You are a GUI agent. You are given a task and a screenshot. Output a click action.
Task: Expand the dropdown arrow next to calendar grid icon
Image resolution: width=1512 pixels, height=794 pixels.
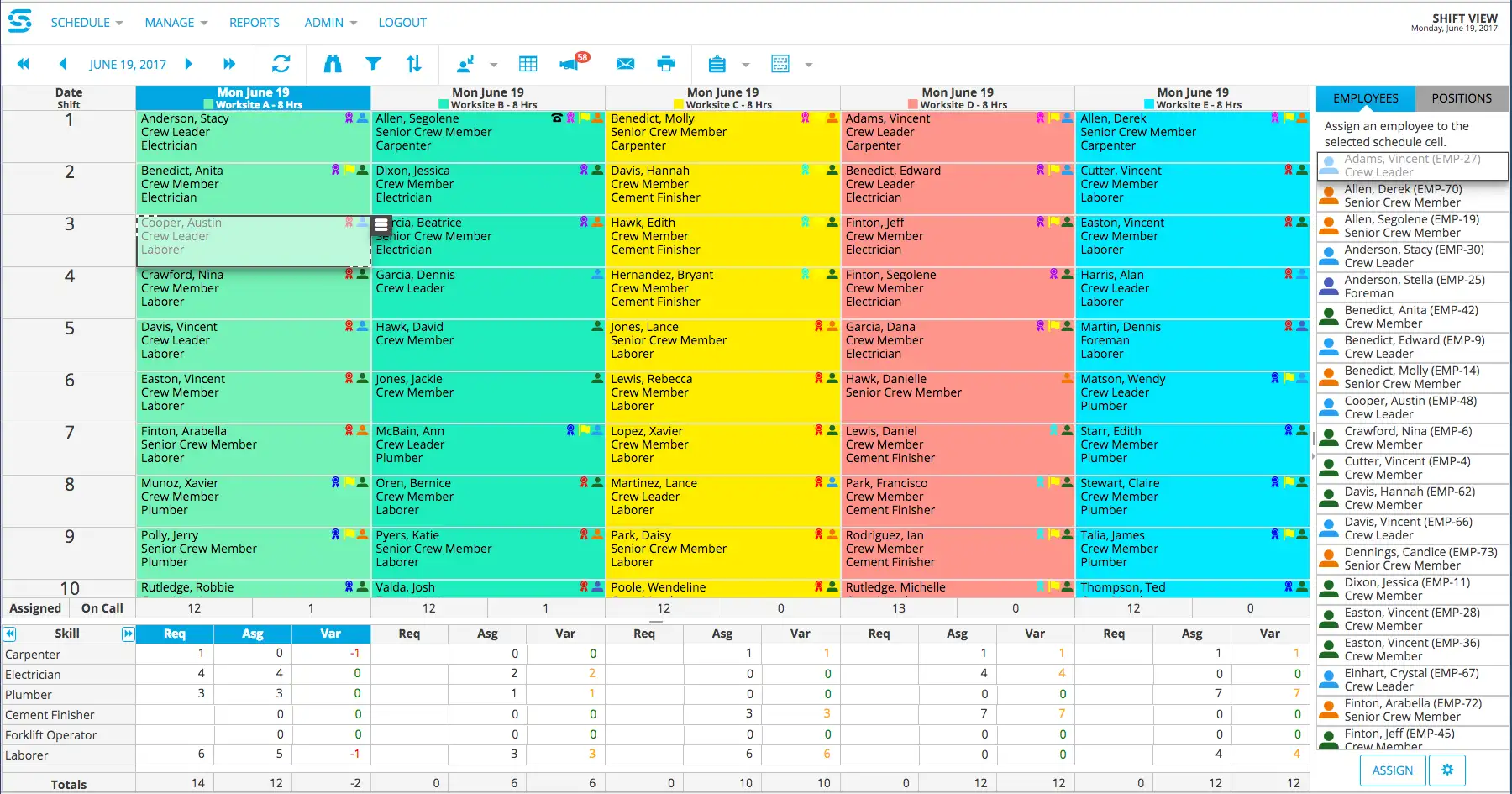coord(809,65)
